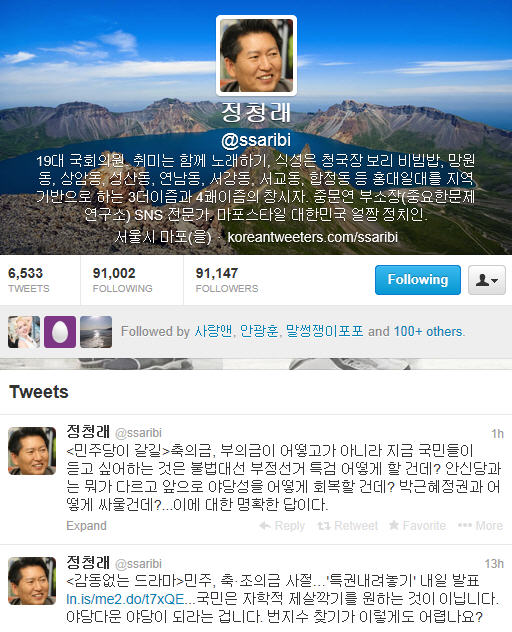
Task: Click the Favorite star icon on first tweet
Action: (394, 525)
